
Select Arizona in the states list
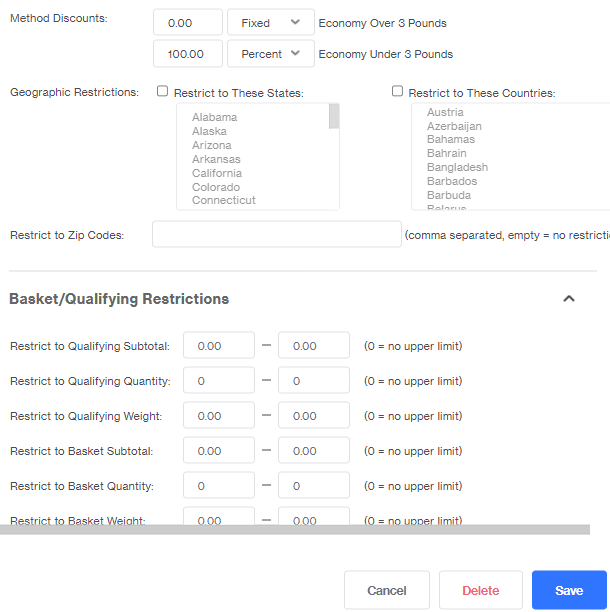coord(212,145)
